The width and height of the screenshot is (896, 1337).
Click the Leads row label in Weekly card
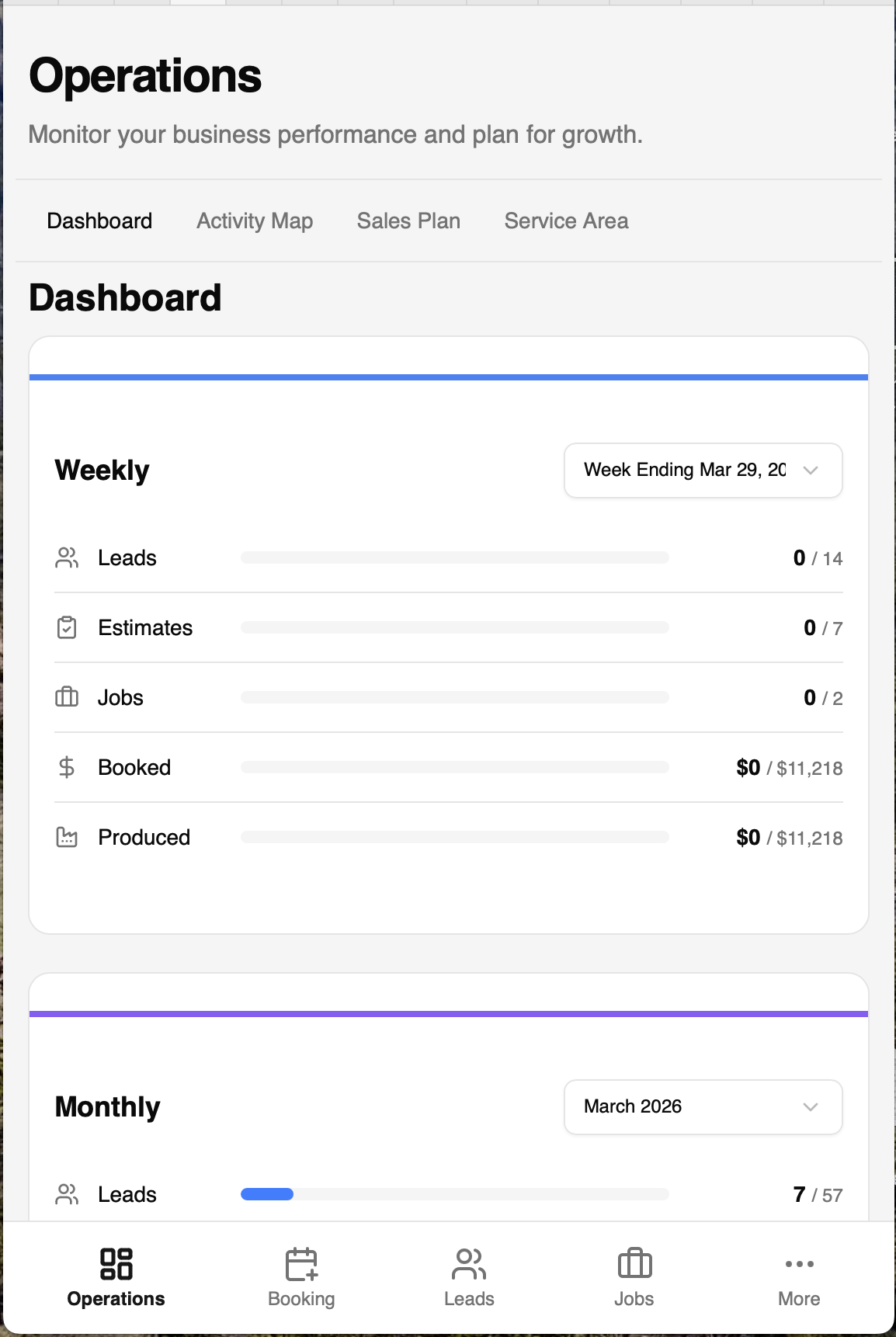127,557
